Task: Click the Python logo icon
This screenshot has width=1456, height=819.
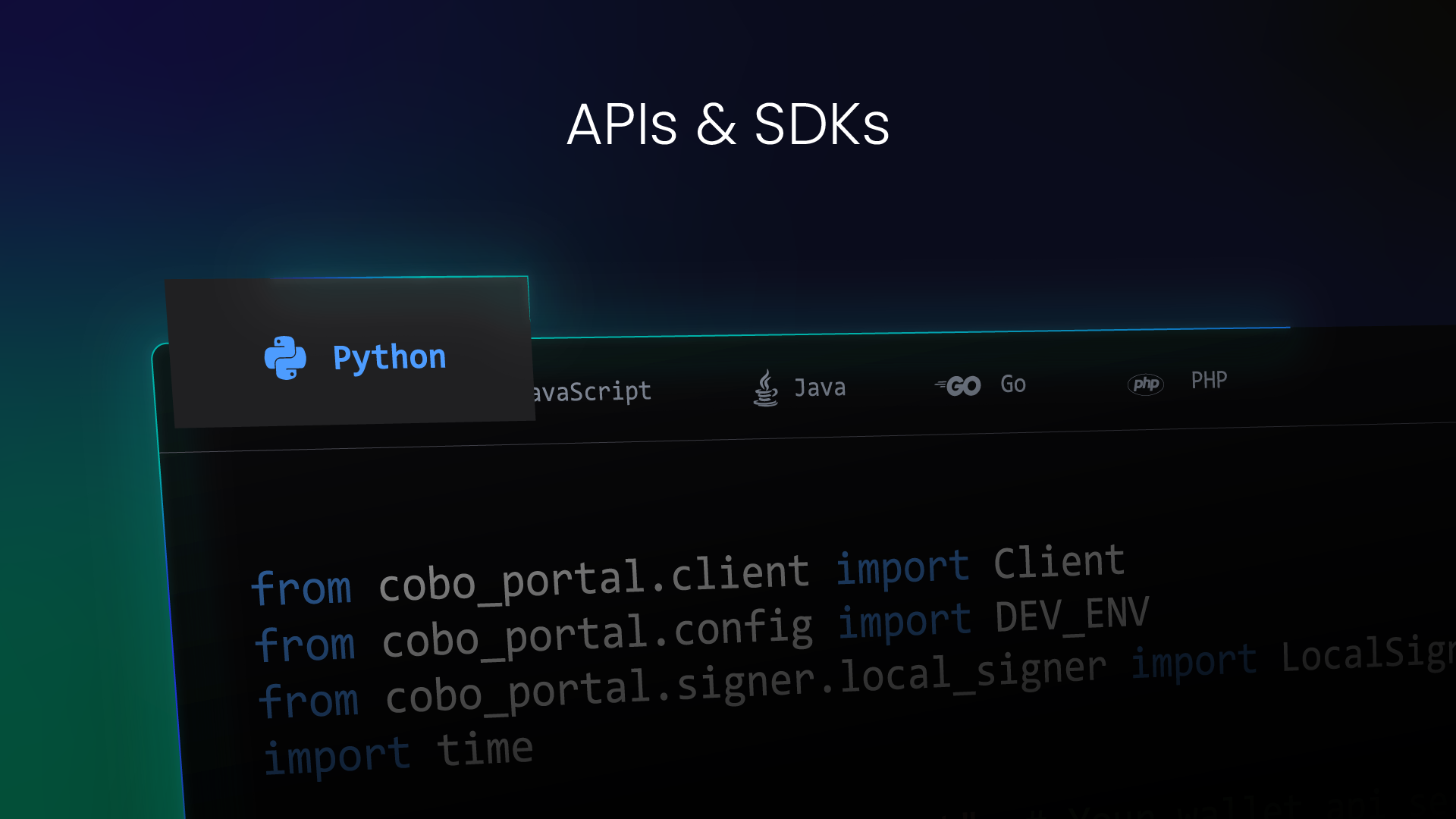Action: [285, 358]
